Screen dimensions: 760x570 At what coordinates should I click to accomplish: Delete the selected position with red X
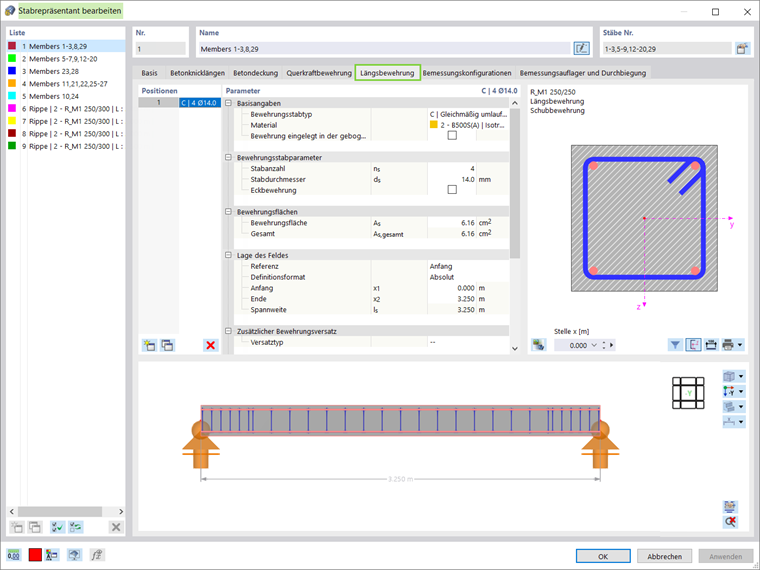(x=210, y=345)
